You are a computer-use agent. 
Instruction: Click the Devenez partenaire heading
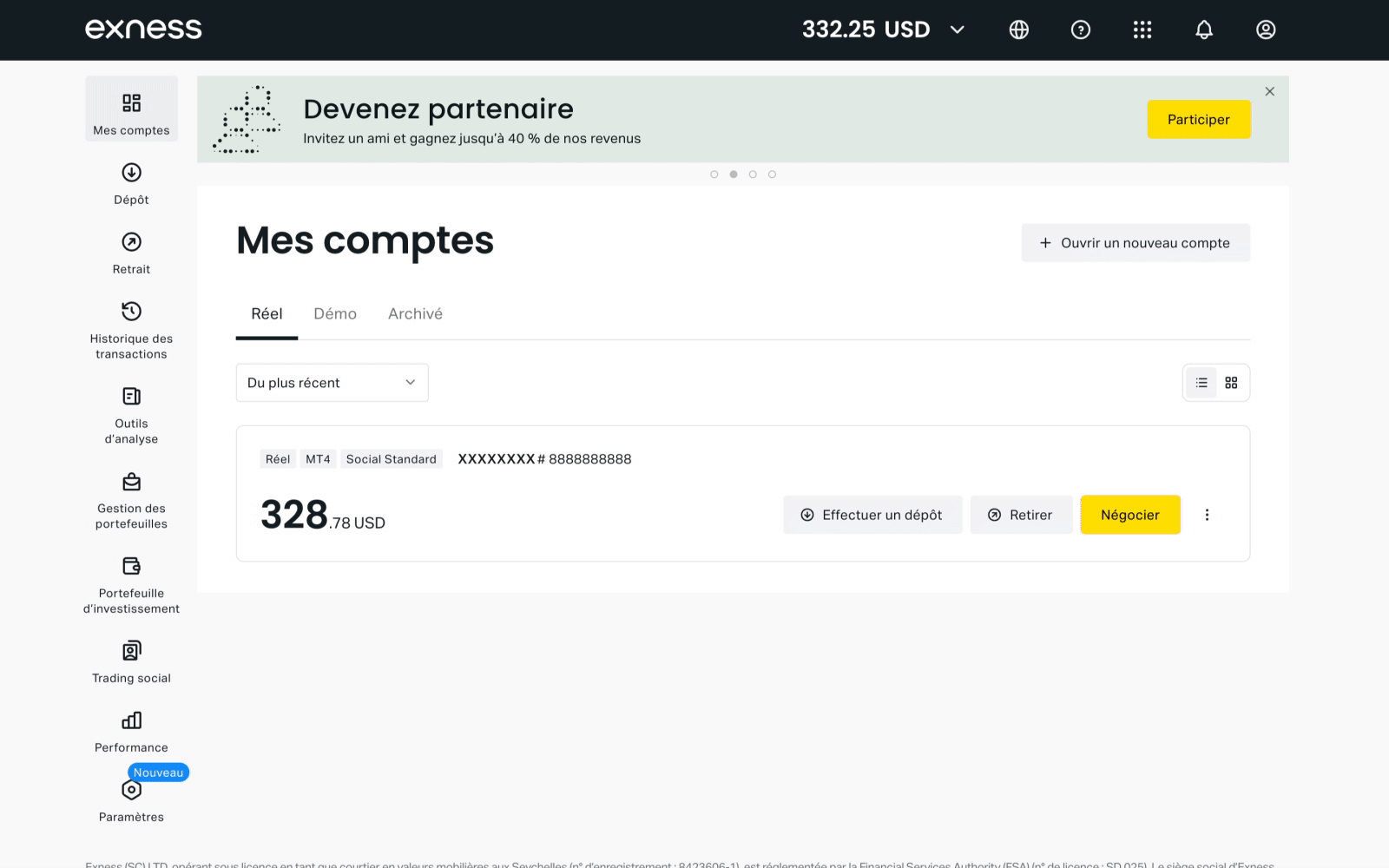438,109
